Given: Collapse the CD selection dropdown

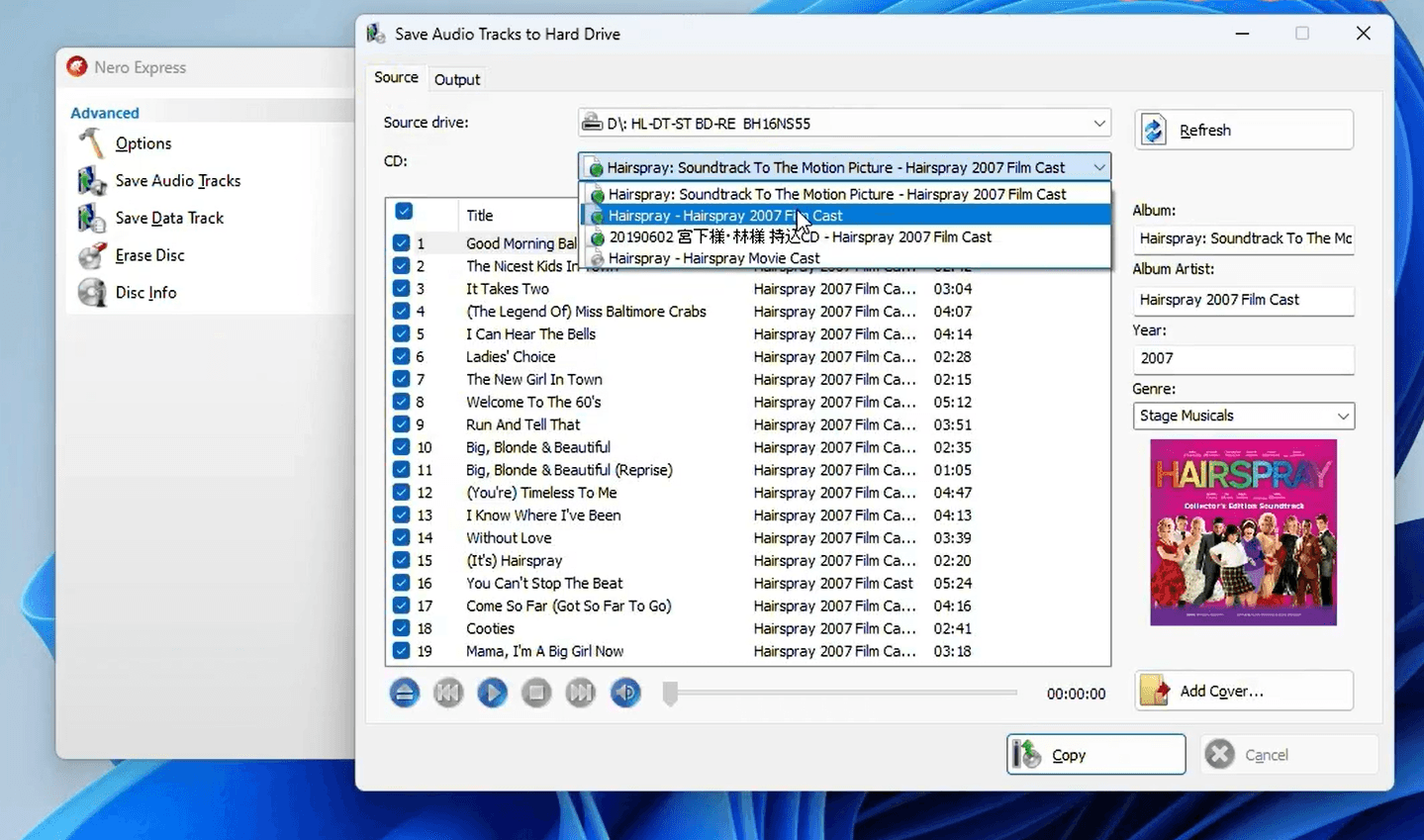Looking at the screenshot, I should 1098,167.
